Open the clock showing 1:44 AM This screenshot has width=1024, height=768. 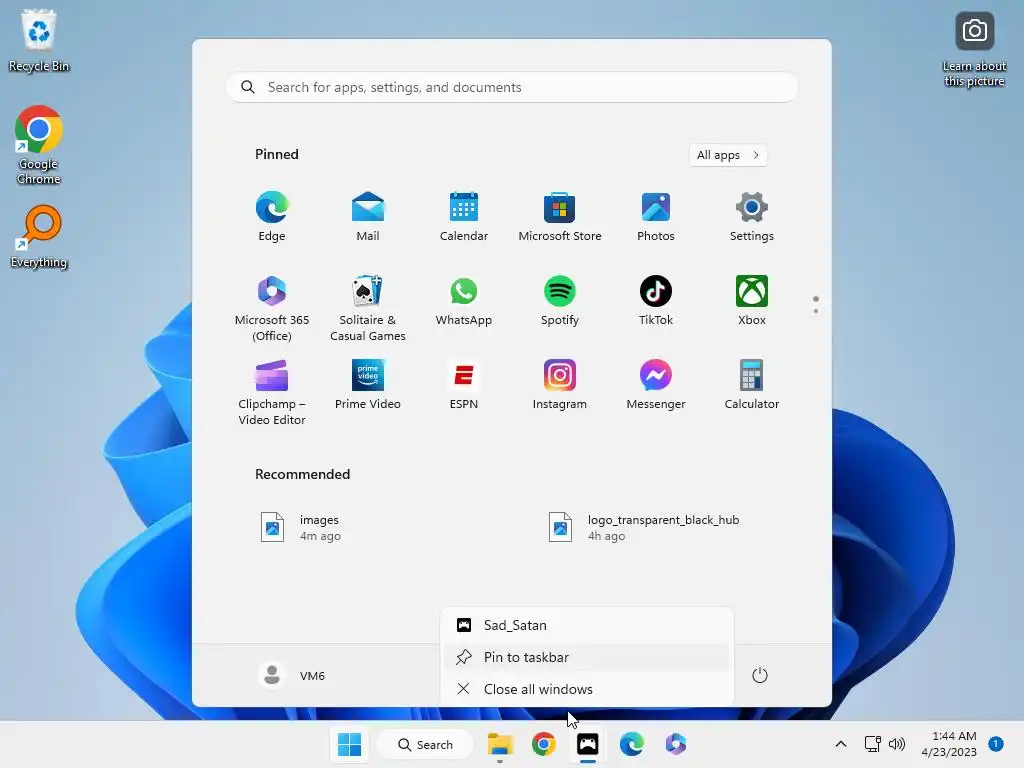949,744
